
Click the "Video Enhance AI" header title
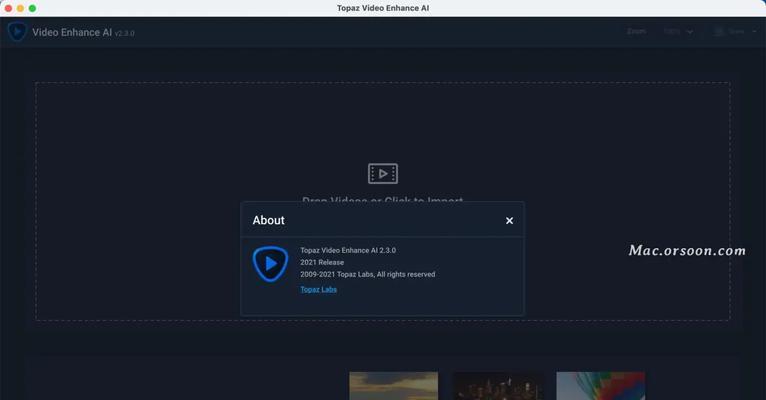point(72,32)
